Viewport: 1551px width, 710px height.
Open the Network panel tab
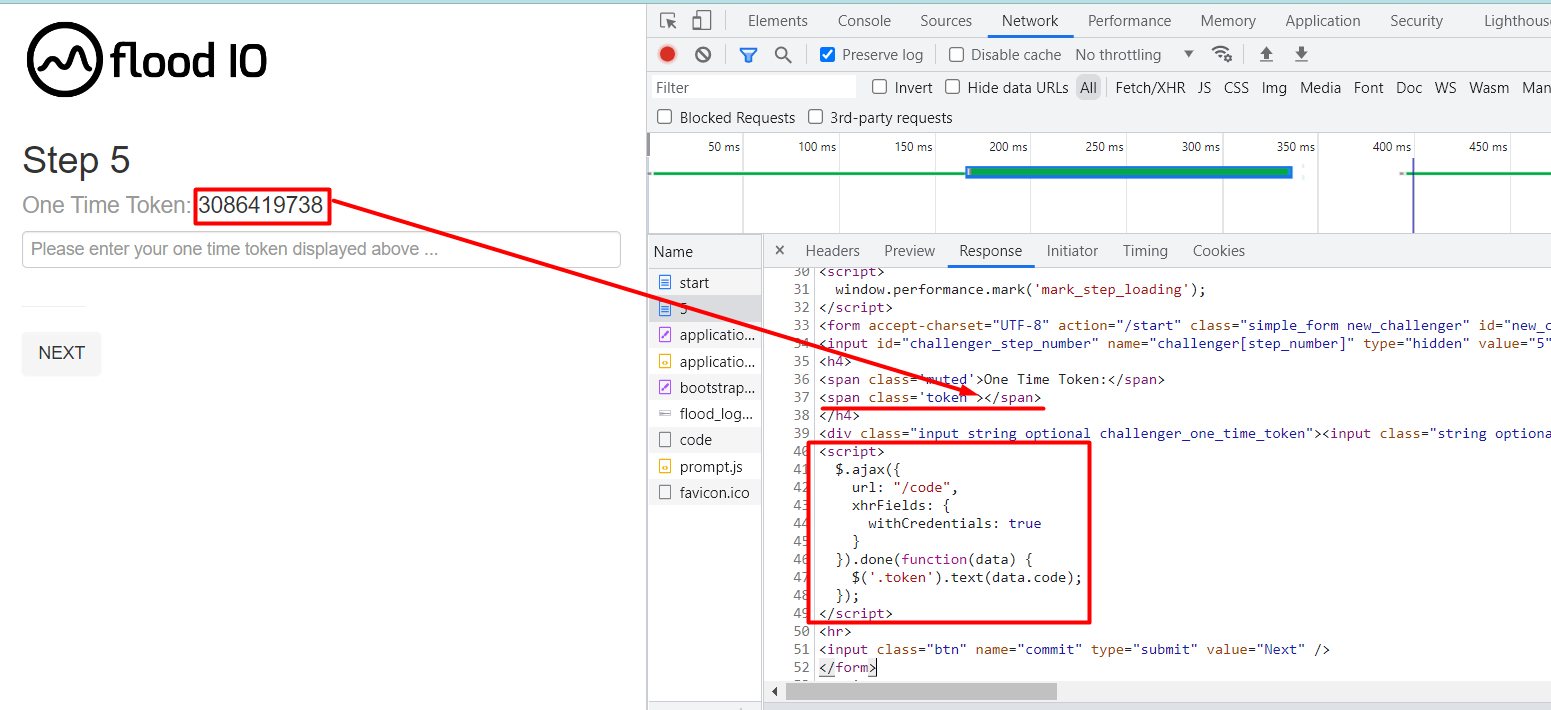1030,21
